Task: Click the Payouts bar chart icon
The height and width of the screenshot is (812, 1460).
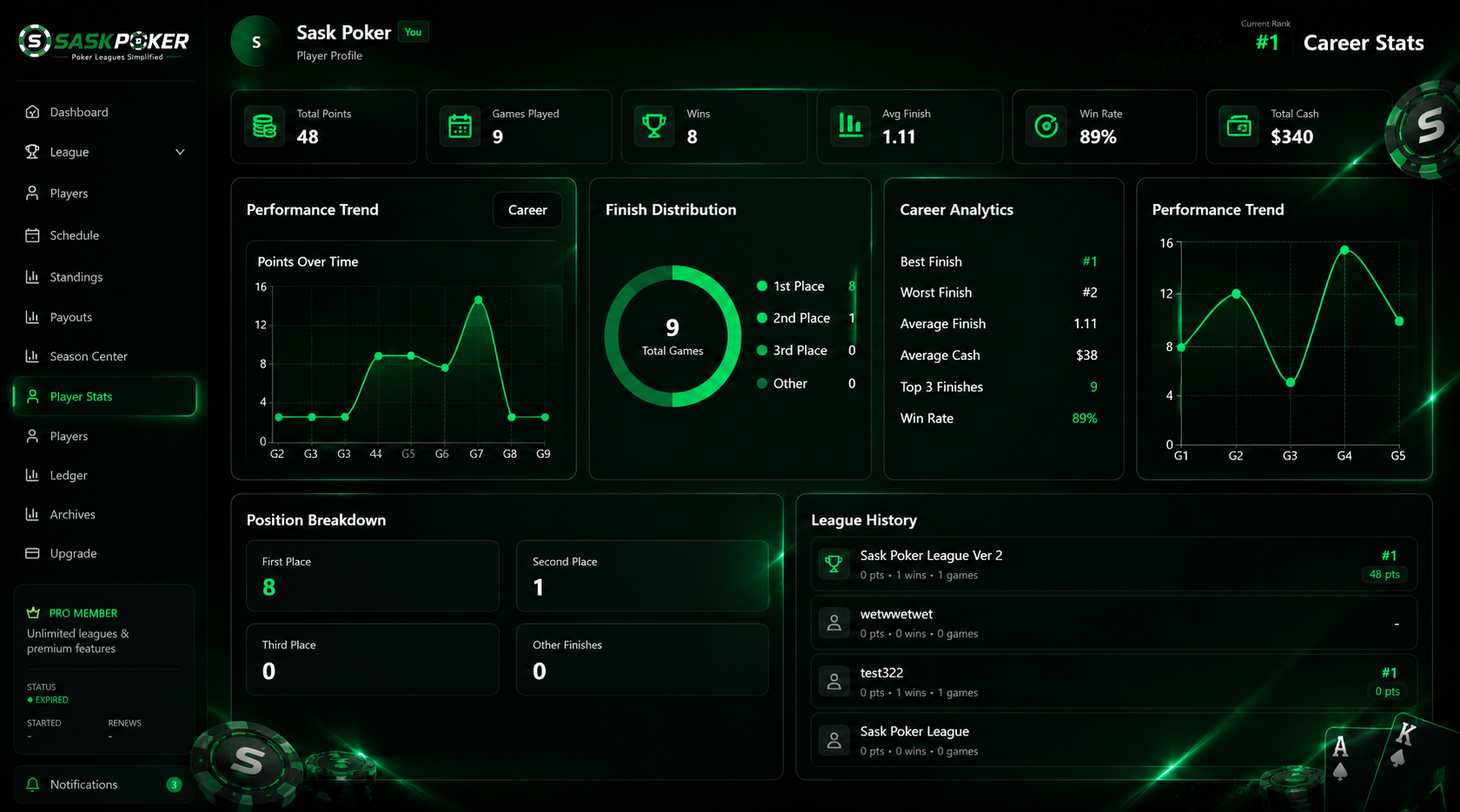Action: 32,317
